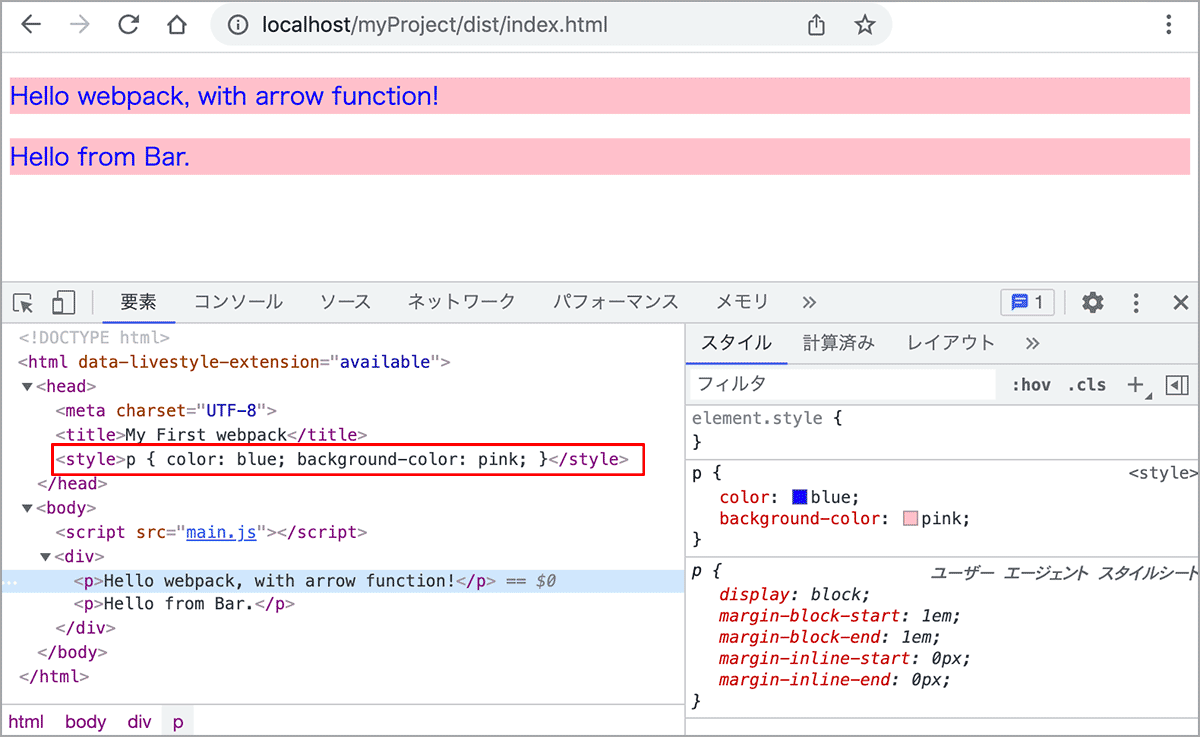The height and width of the screenshot is (737, 1200).
Task: Click the display: block declaration
Action: pos(795,594)
